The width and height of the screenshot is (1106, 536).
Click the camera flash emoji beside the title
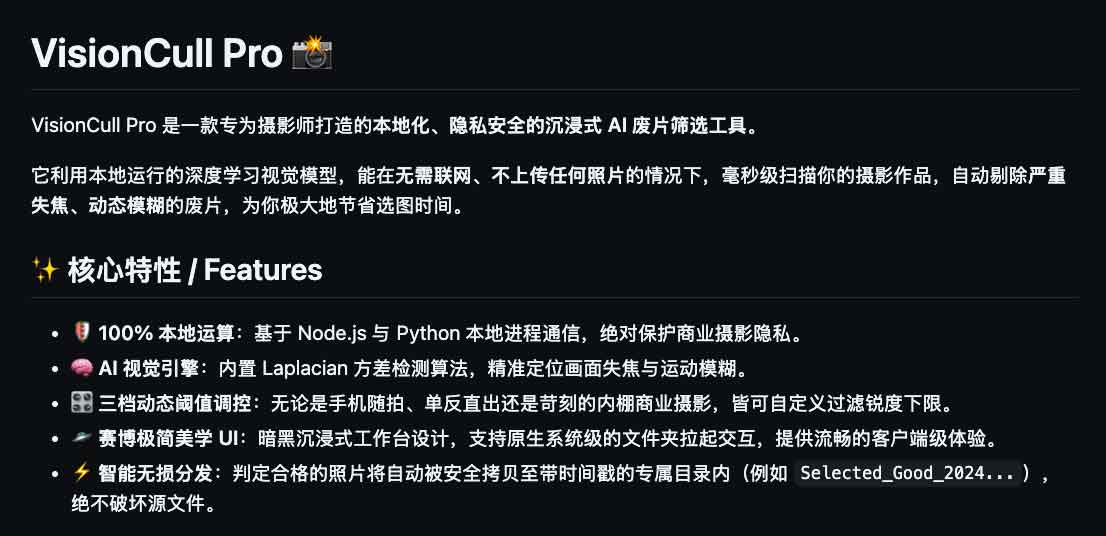pos(311,54)
